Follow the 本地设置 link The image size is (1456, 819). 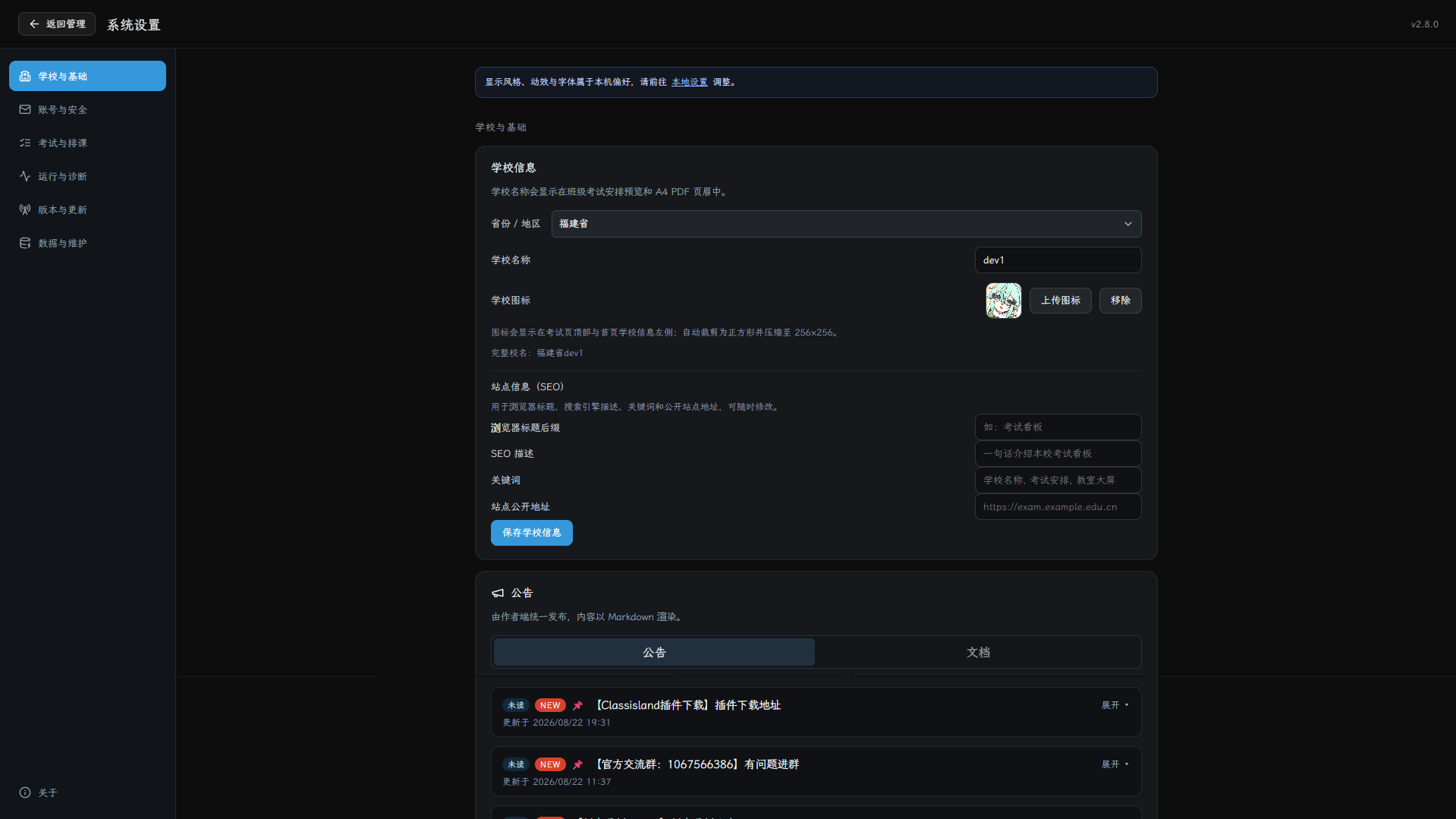tap(689, 82)
